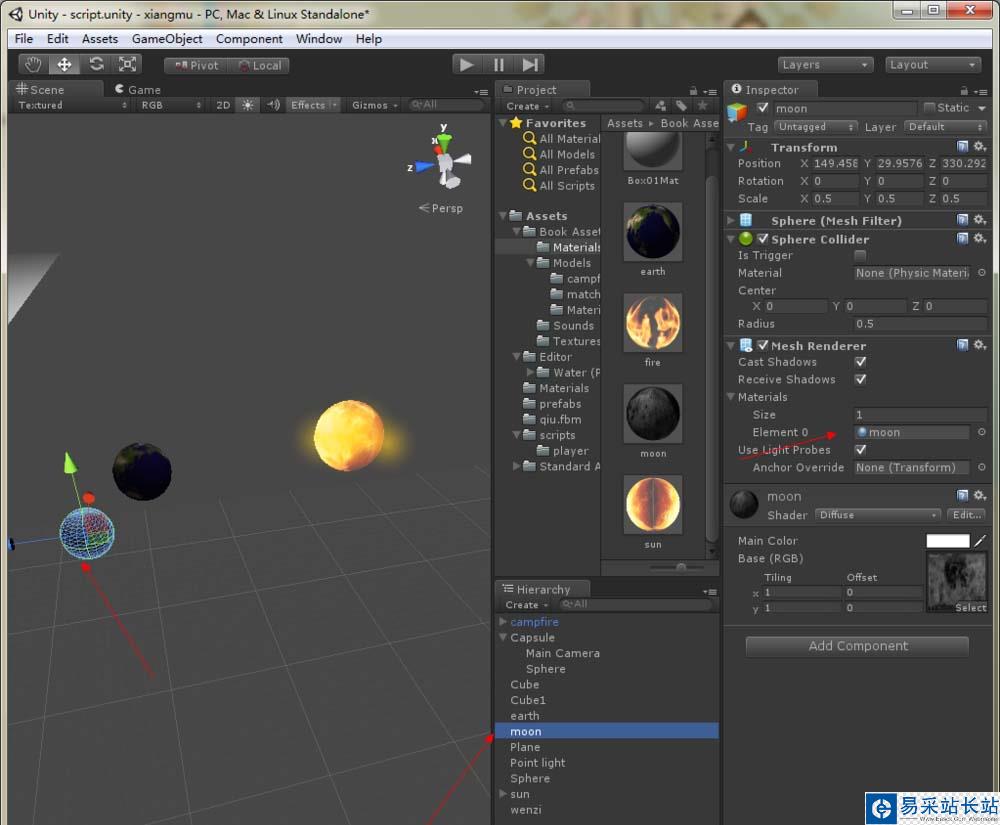The image size is (1000, 825).
Task: Collapse the Capsule hierarchy item
Action: point(502,638)
